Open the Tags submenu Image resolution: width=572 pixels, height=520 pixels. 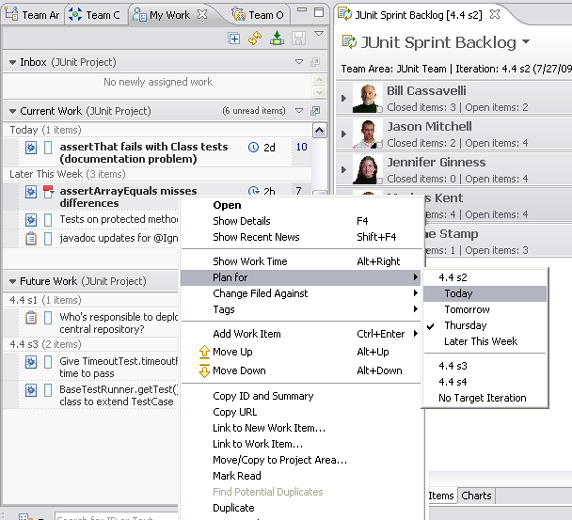[x=302, y=309]
